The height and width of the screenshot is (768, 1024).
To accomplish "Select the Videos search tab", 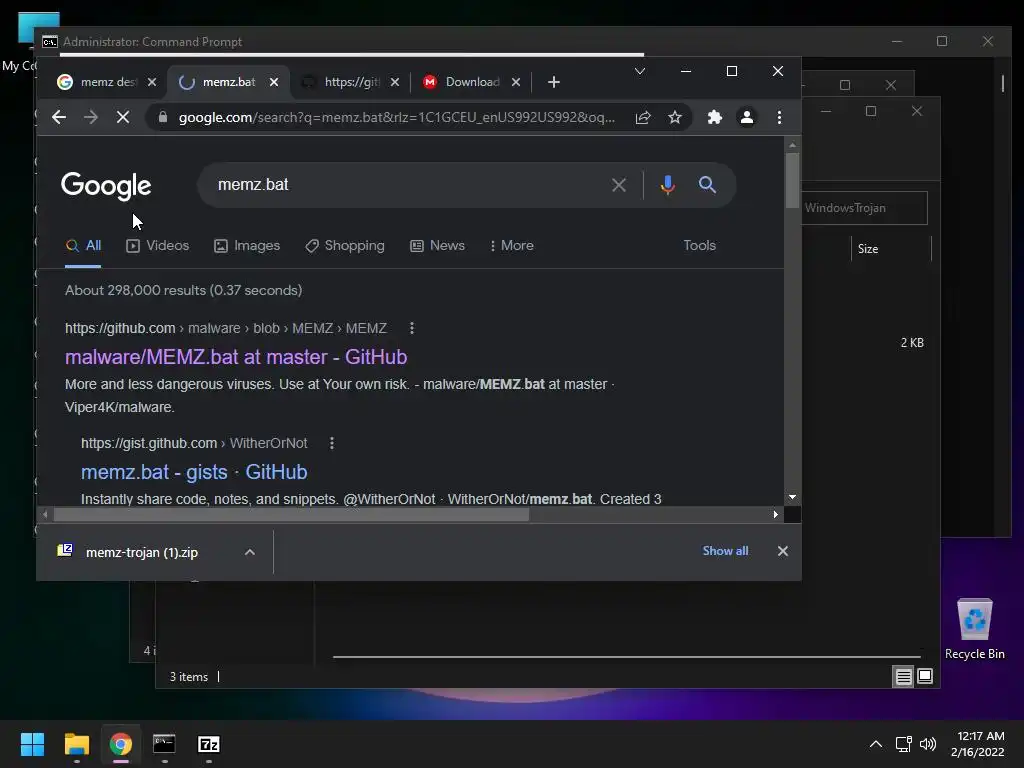I will [x=157, y=246].
